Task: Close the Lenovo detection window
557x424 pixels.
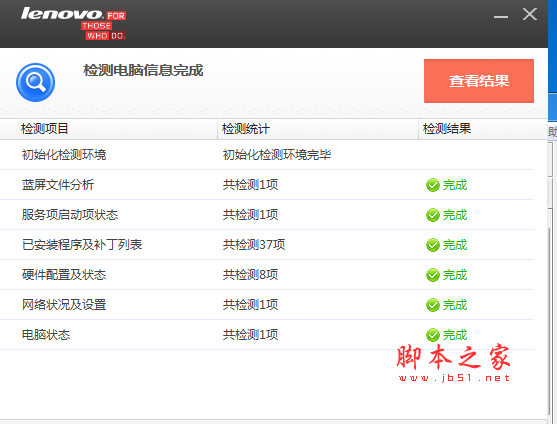Action: 530,15
